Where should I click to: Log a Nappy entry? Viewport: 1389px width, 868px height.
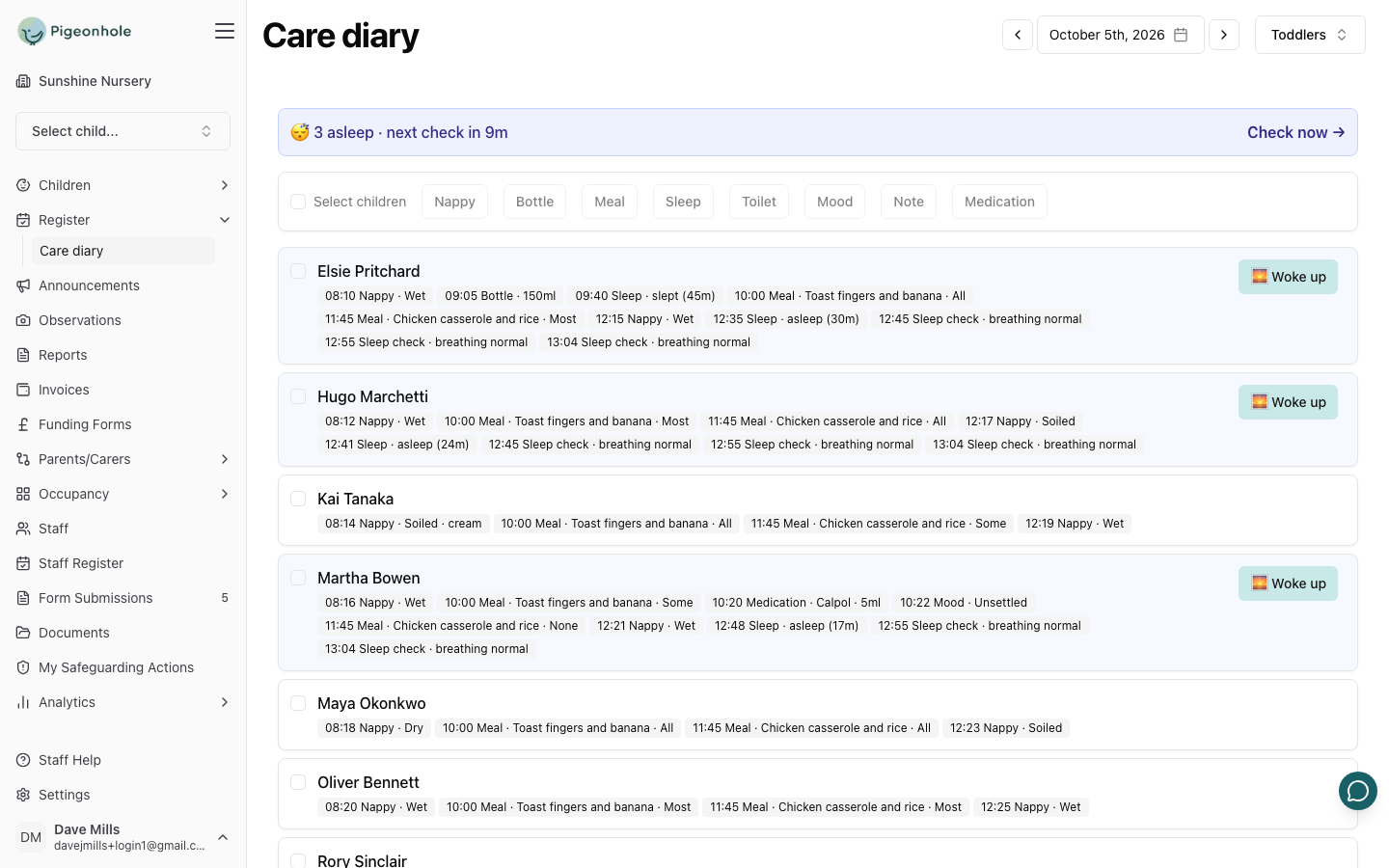(x=454, y=202)
